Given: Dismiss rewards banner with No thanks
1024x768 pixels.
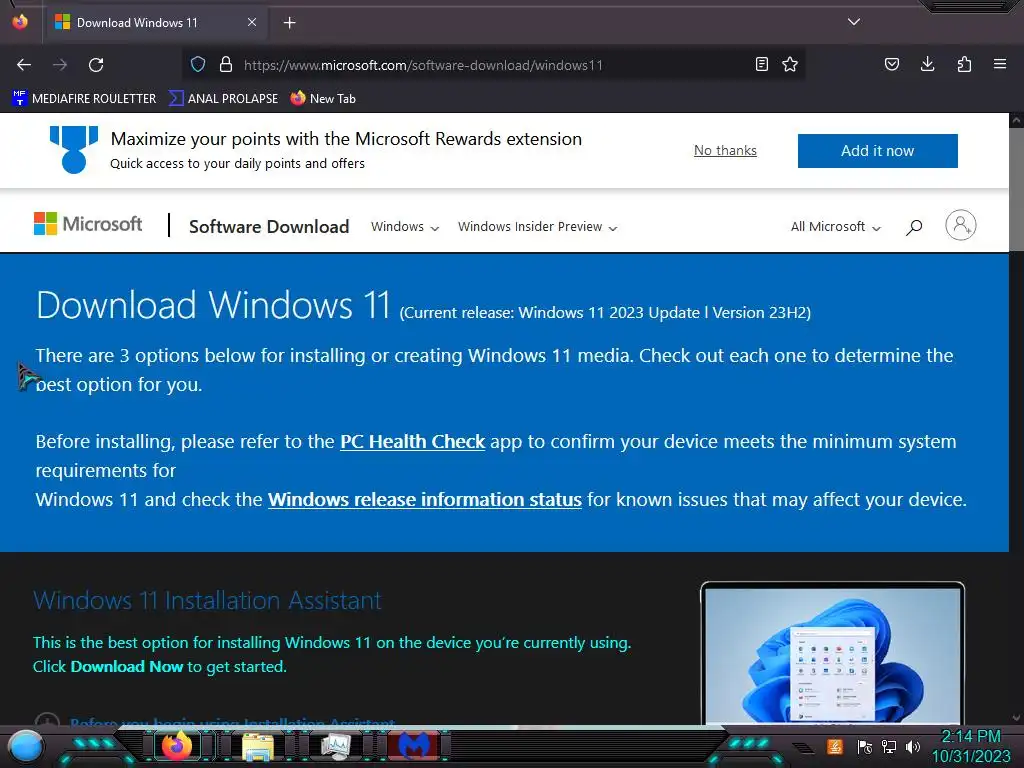Looking at the screenshot, I should [725, 150].
